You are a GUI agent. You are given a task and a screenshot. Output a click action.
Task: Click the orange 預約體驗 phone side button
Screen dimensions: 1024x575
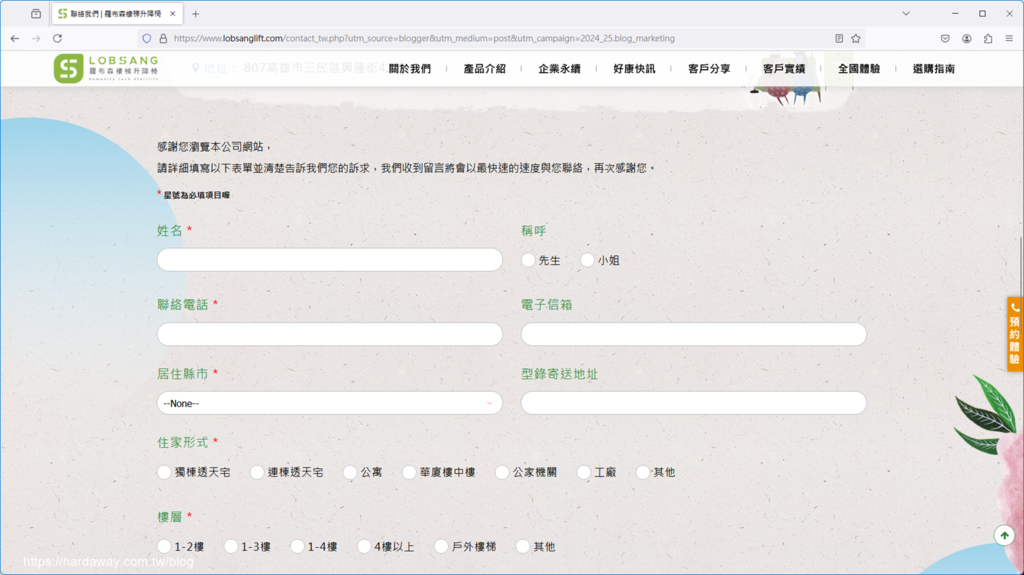(1015, 334)
